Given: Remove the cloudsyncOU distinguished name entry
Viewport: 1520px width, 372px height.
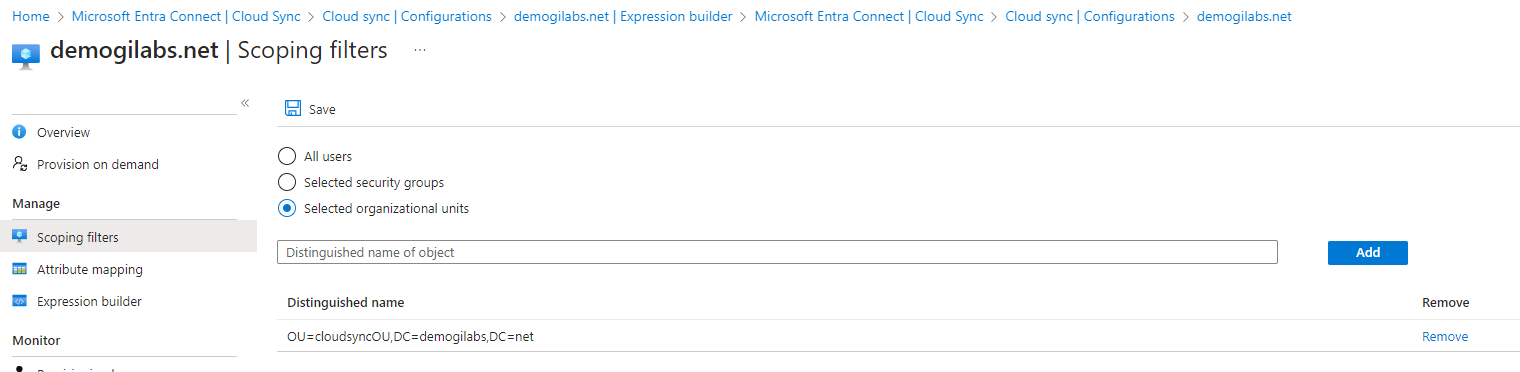Looking at the screenshot, I should 1445,337.
